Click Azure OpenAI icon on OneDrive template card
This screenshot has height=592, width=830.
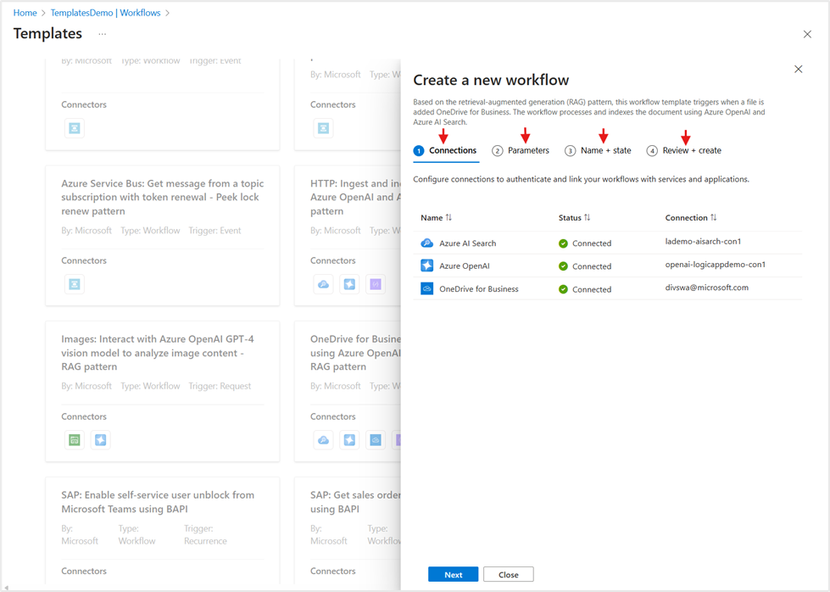tap(349, 440)
